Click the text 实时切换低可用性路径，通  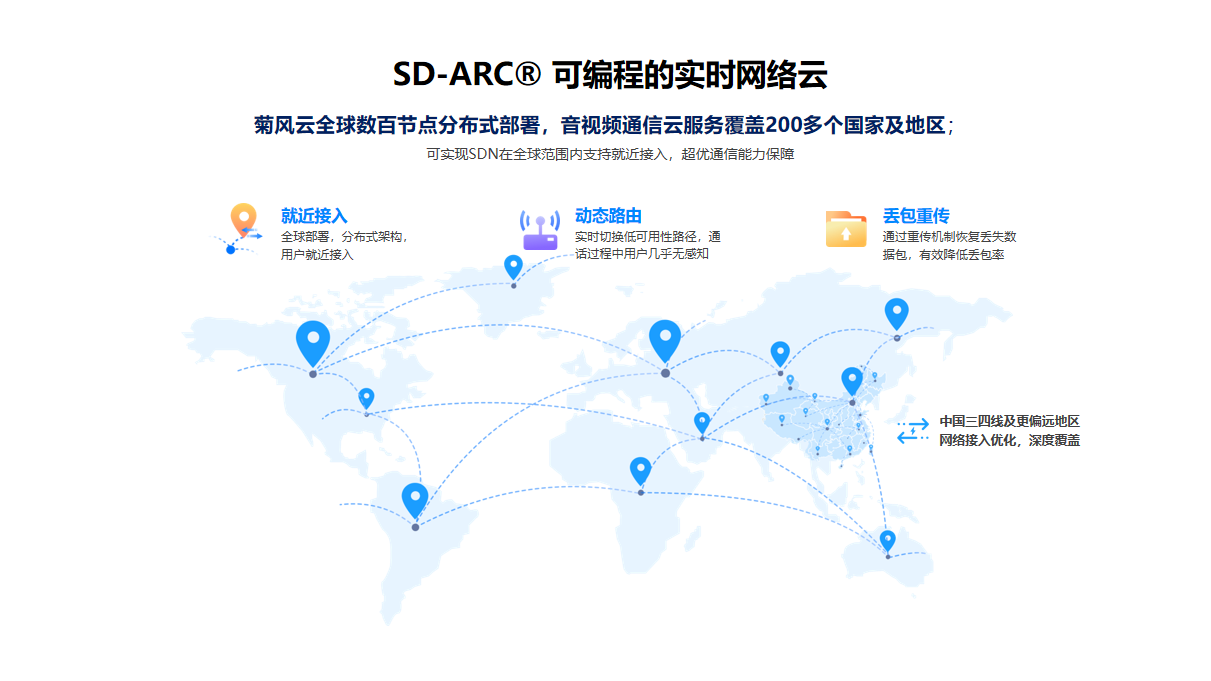[648, 237]
